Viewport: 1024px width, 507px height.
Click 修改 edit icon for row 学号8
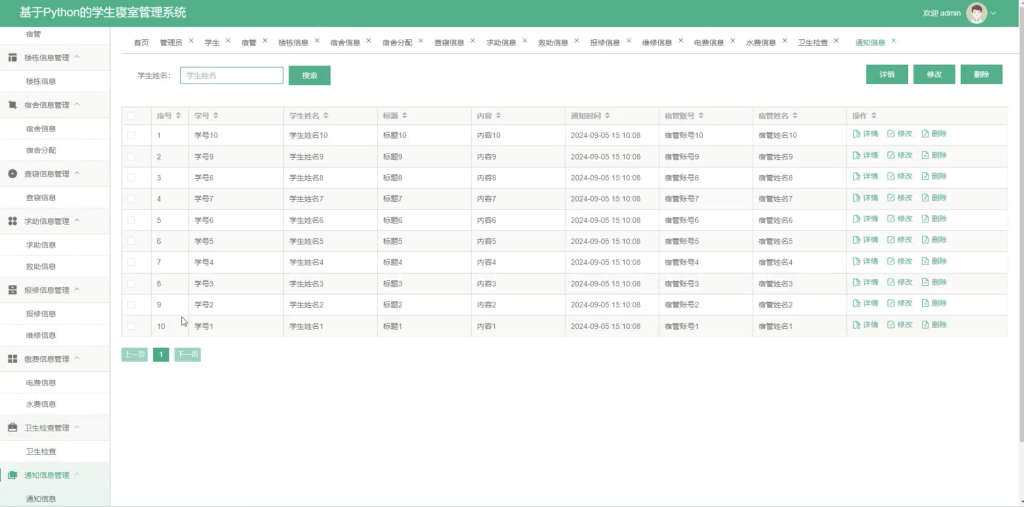click(x=891, y=176)
